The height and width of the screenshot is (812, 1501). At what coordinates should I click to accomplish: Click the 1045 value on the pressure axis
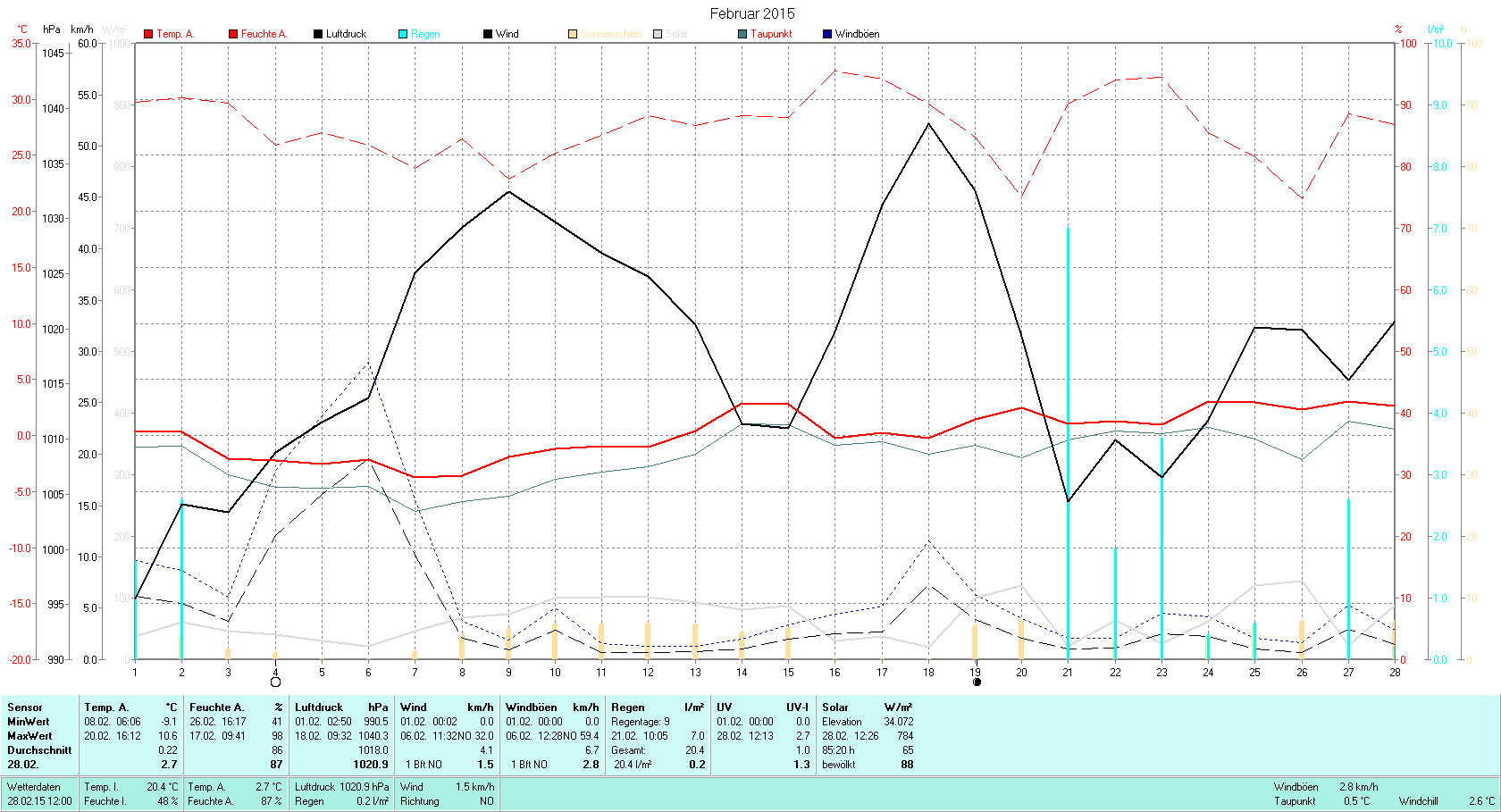pyautogui.click(x=54, y=54)
